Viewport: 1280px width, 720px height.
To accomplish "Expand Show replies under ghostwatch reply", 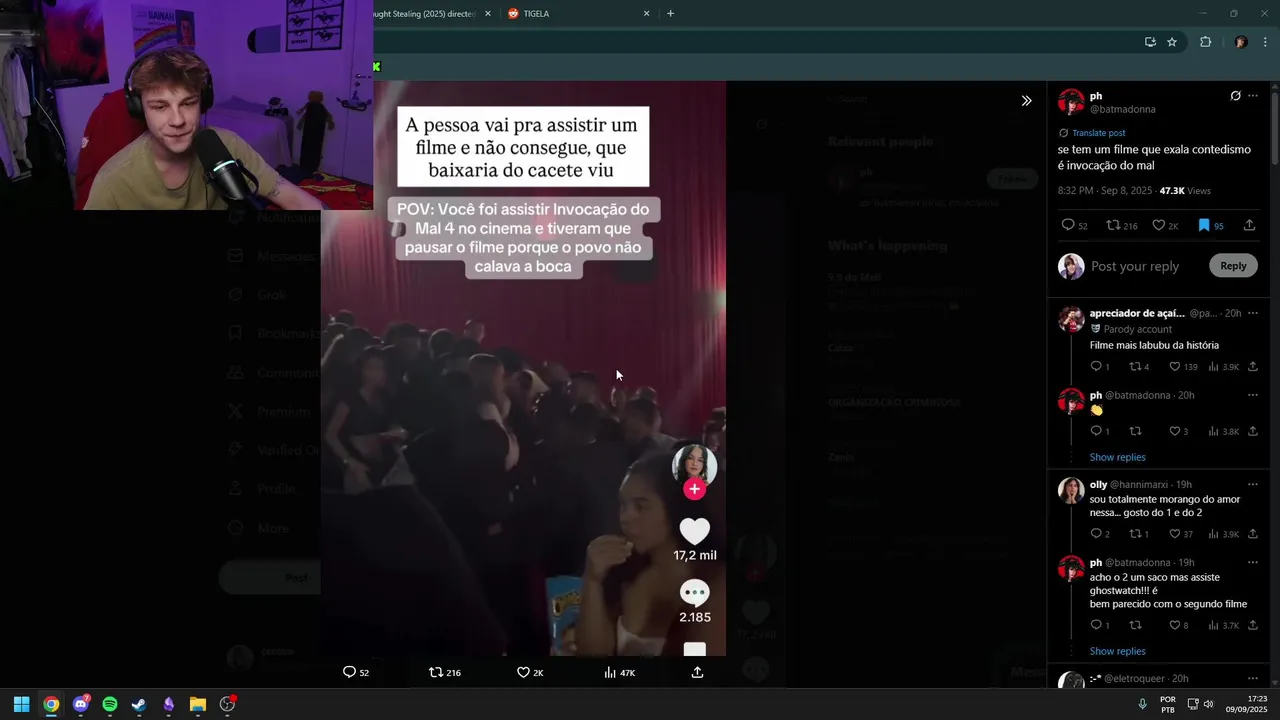I will click(1117, 651).
